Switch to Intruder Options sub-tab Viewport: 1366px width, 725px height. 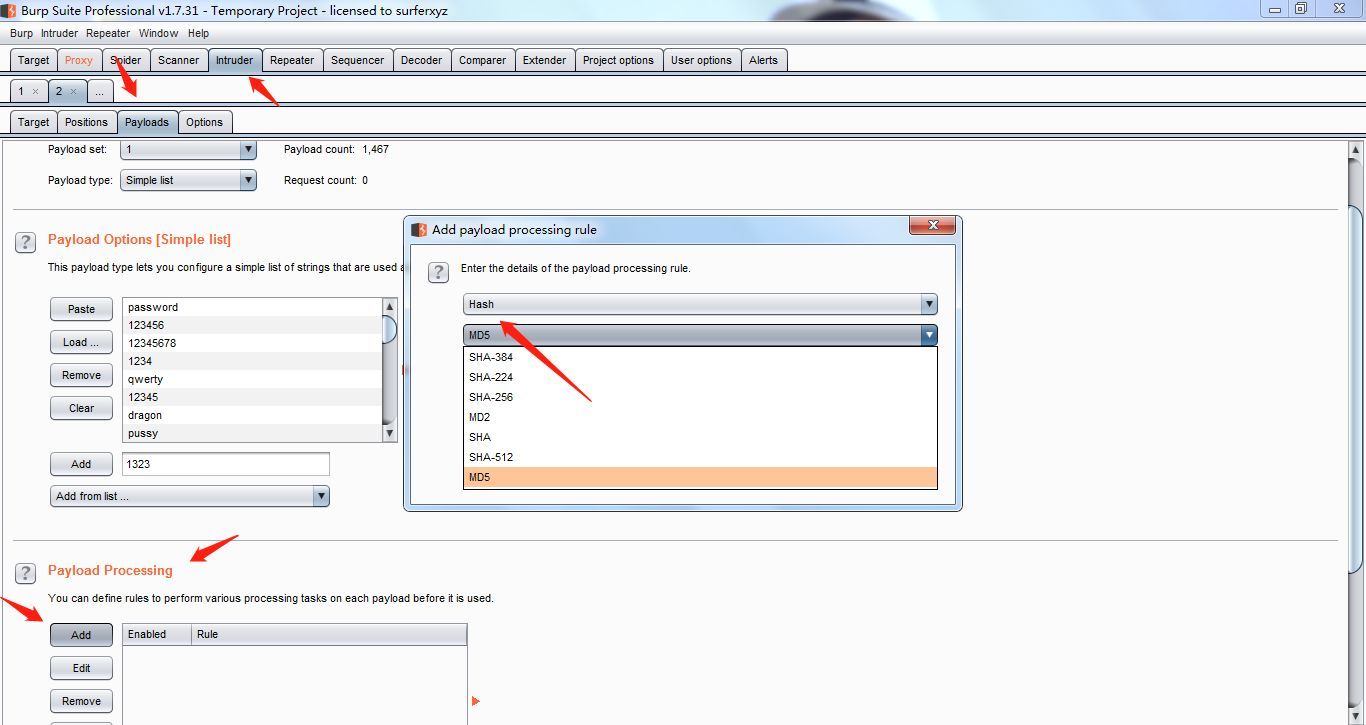[204, 122]
